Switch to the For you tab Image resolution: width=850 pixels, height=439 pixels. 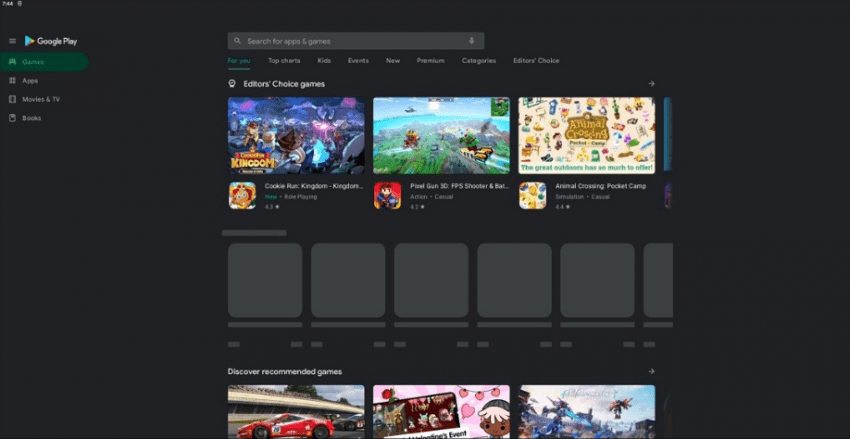tap(239, 61)
